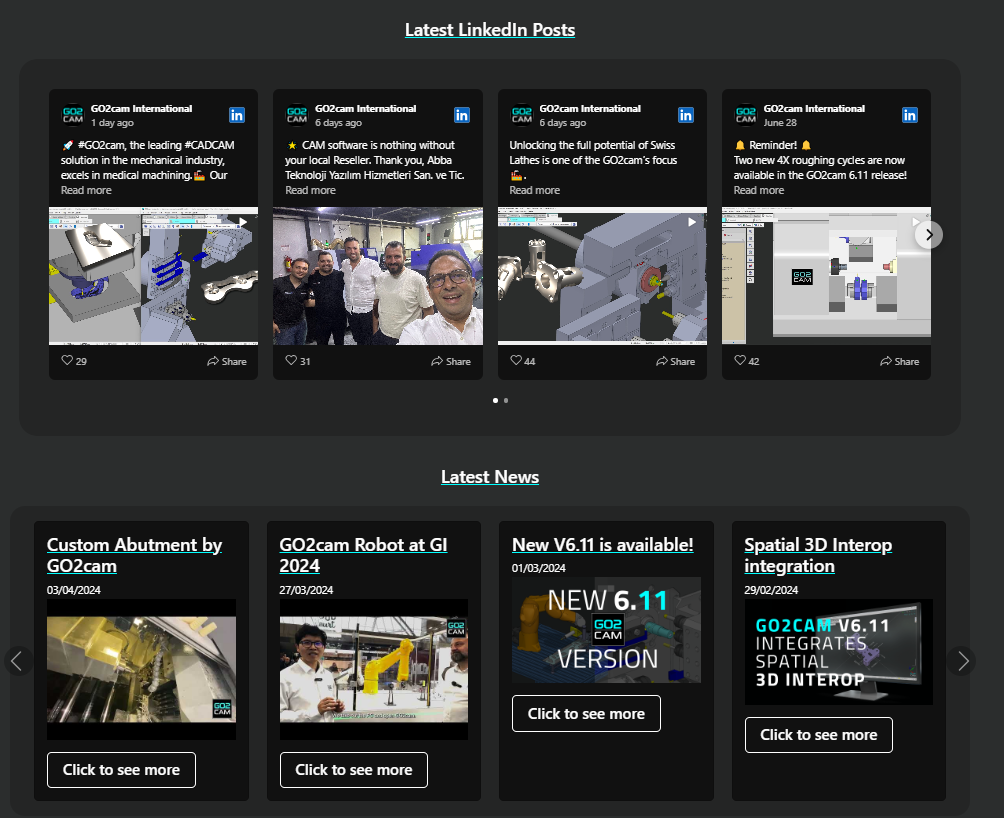
Task: Share the 4X roughing cycles post
Action: (x=899, y=361)
